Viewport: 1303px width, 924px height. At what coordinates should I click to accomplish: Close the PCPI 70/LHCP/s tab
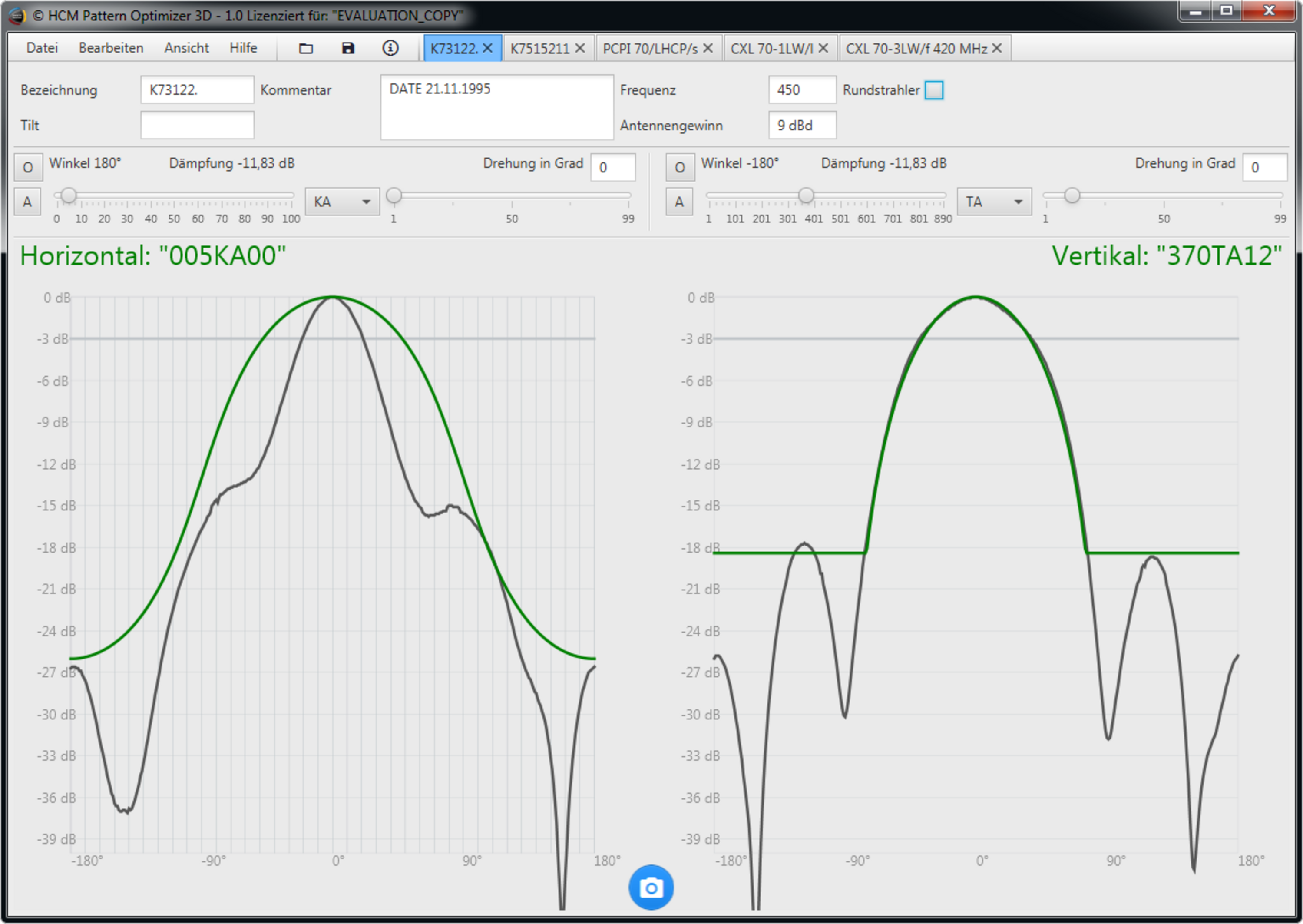708,48
